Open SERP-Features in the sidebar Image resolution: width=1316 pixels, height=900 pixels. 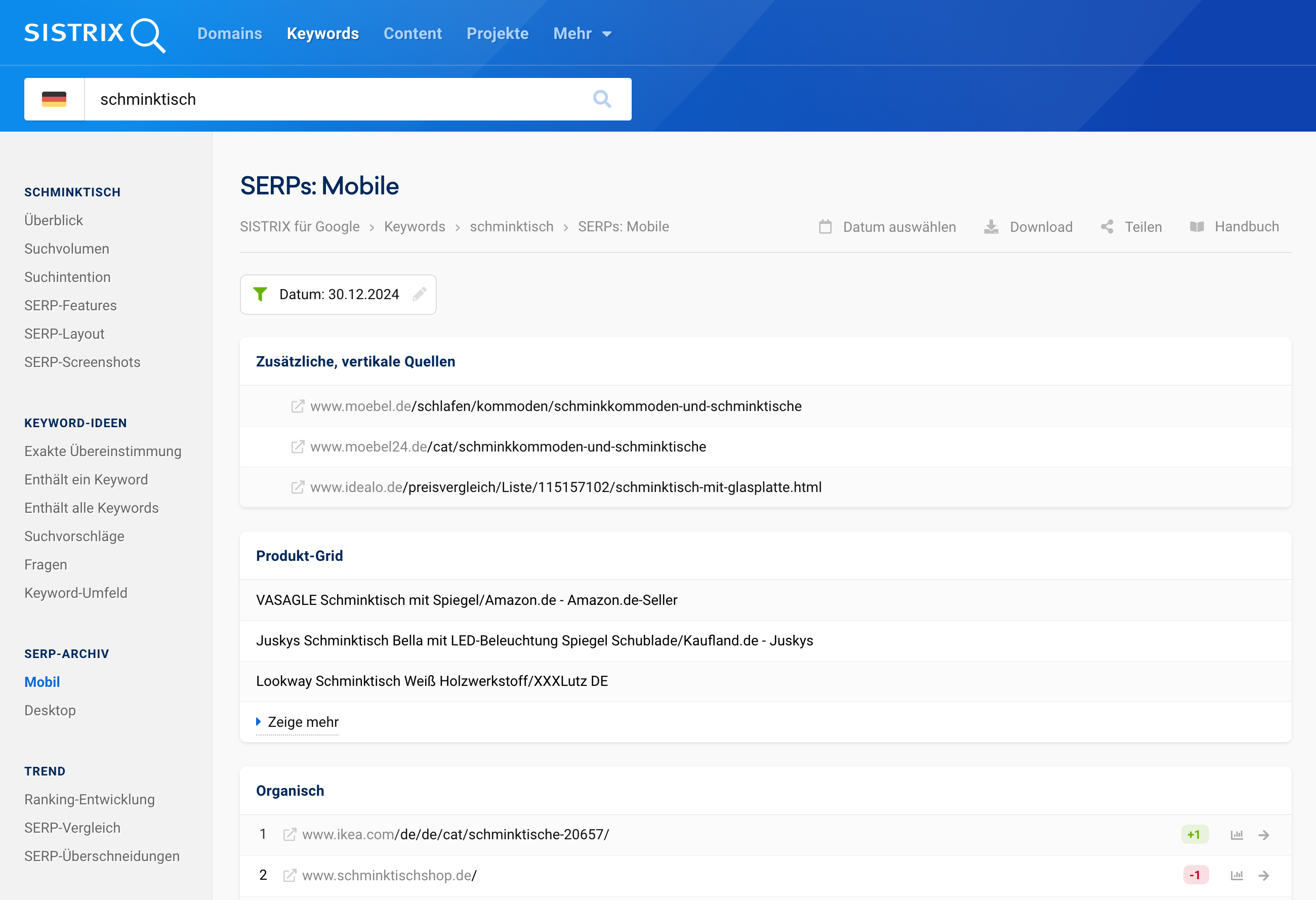(70, 305)
